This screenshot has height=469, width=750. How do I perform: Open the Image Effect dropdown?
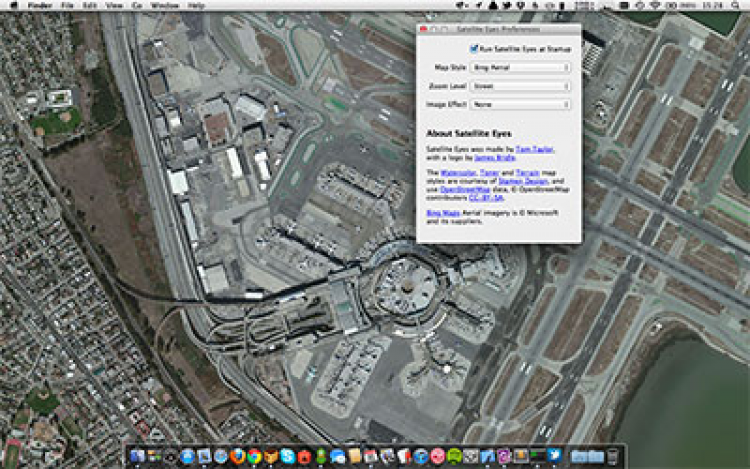[520, 104]
